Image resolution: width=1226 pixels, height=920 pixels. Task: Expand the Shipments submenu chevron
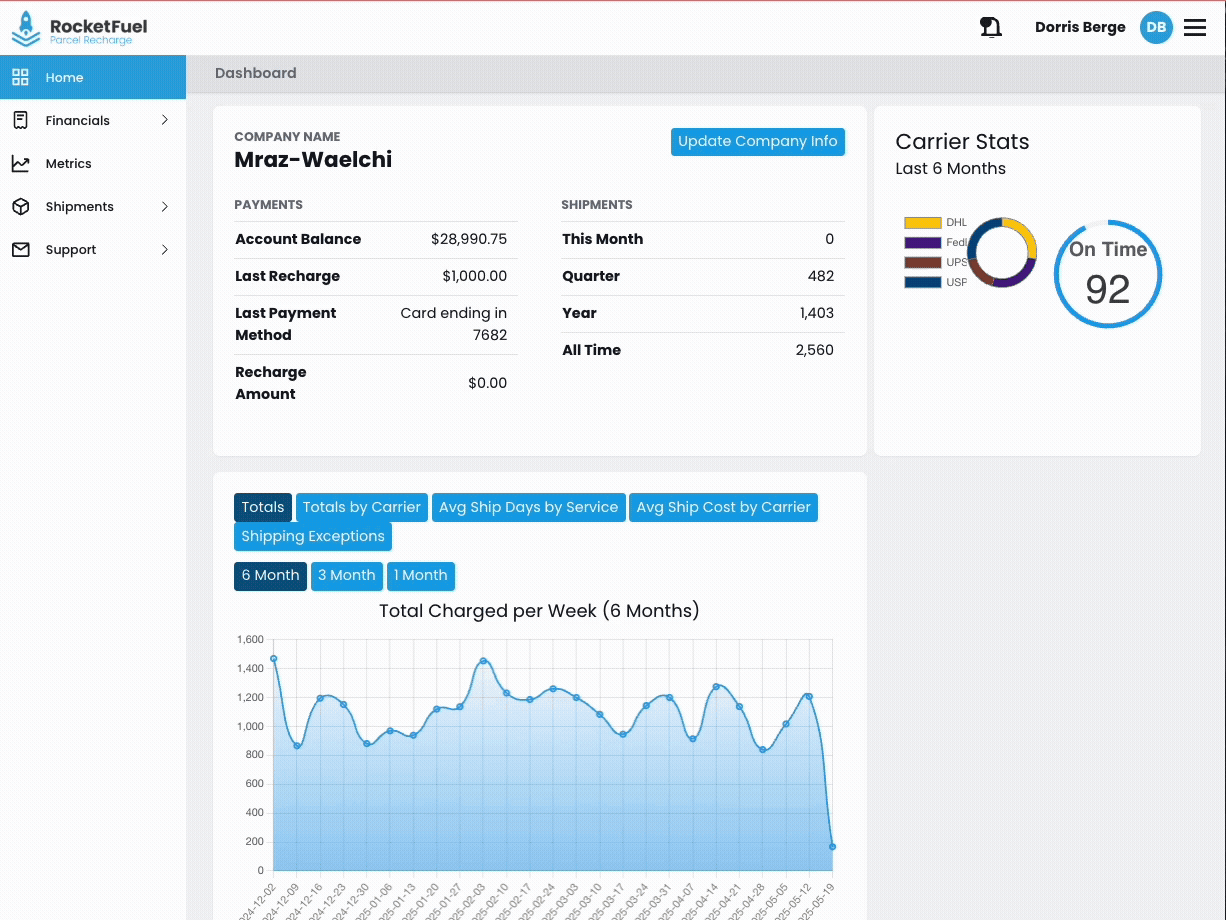tap(165, 206)
